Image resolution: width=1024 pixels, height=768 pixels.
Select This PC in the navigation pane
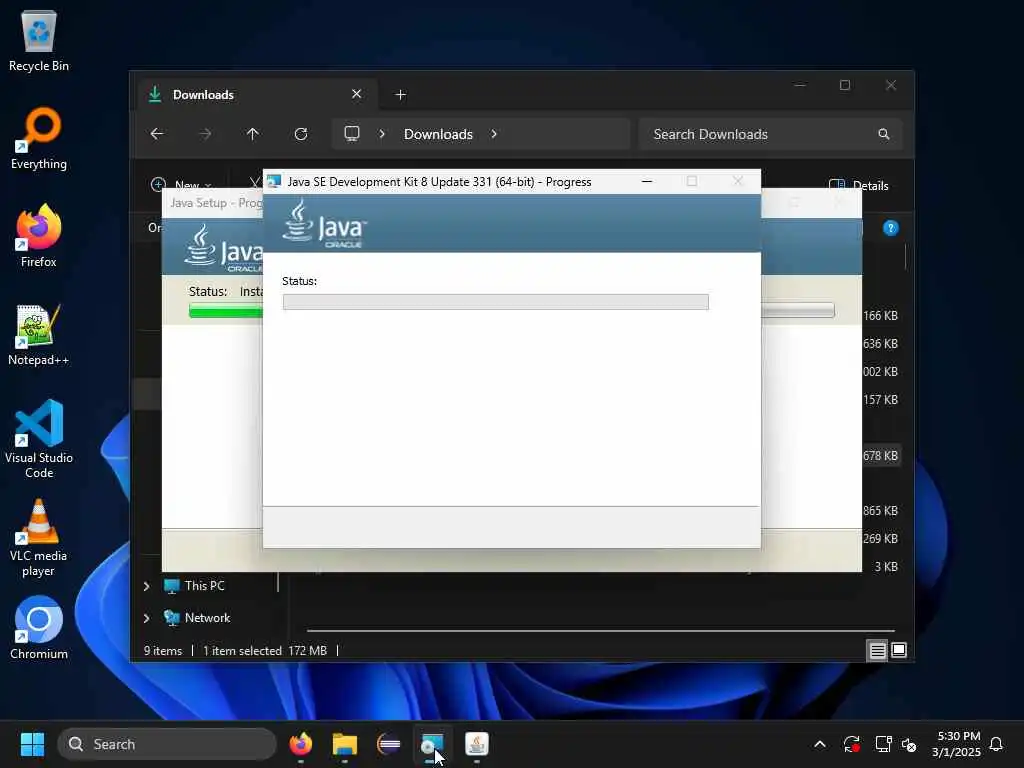[x=194, y=586]
